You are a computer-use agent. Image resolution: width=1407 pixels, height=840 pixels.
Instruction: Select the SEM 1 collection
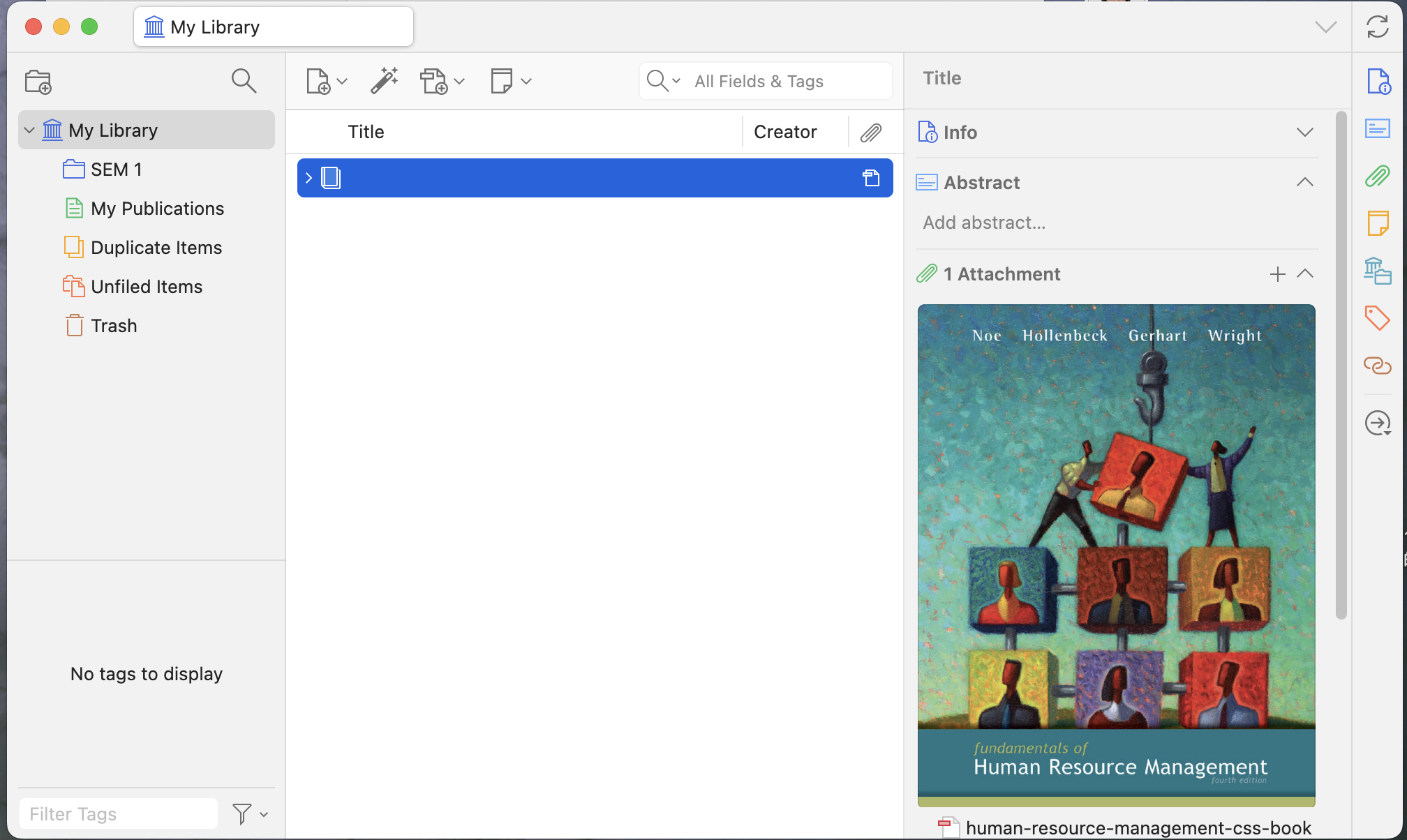pos(116,170)
